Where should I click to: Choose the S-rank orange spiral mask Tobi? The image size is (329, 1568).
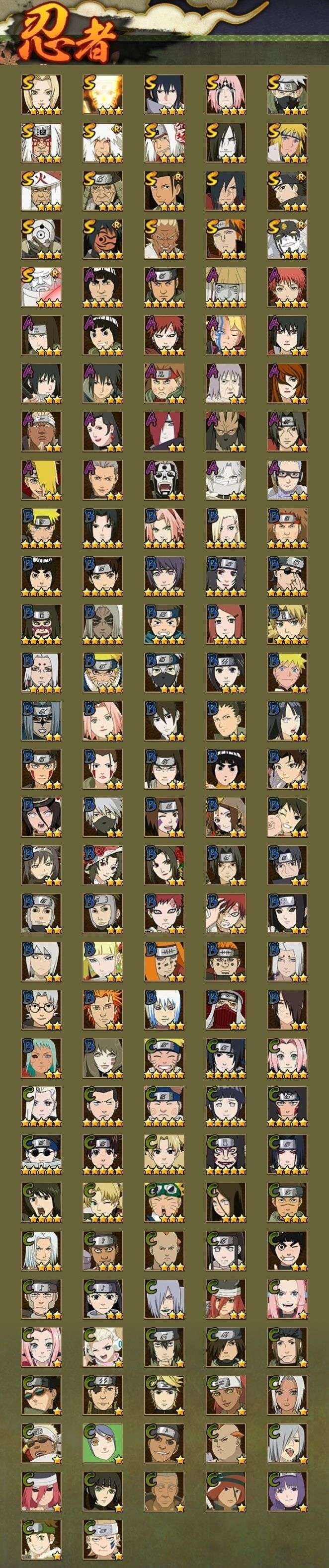(102, 239)
